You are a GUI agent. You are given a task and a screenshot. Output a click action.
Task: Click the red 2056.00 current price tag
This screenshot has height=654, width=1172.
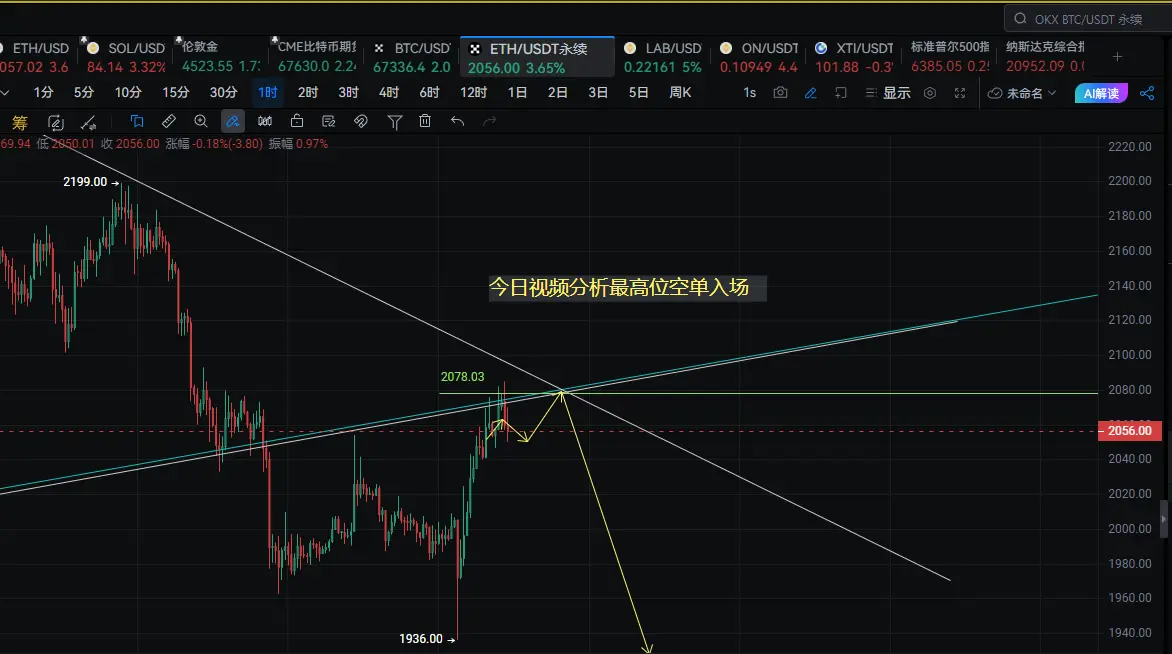point(1129,431)
